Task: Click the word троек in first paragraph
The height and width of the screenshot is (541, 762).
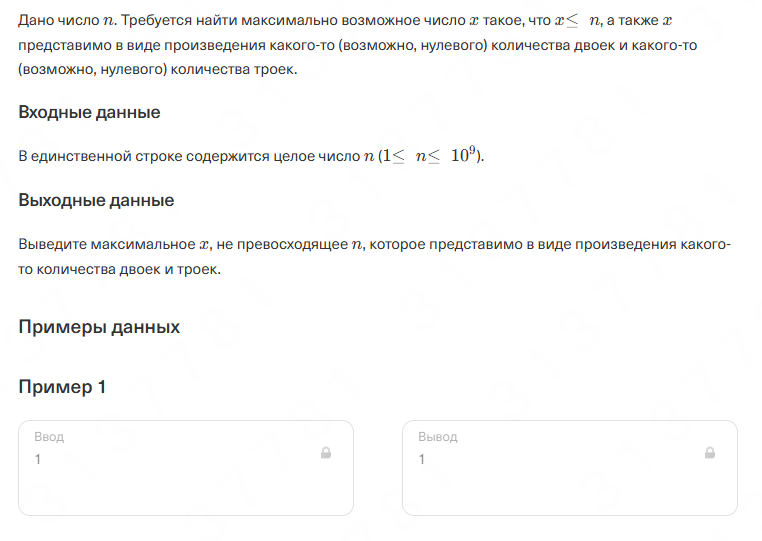Action: coord(274,70)
